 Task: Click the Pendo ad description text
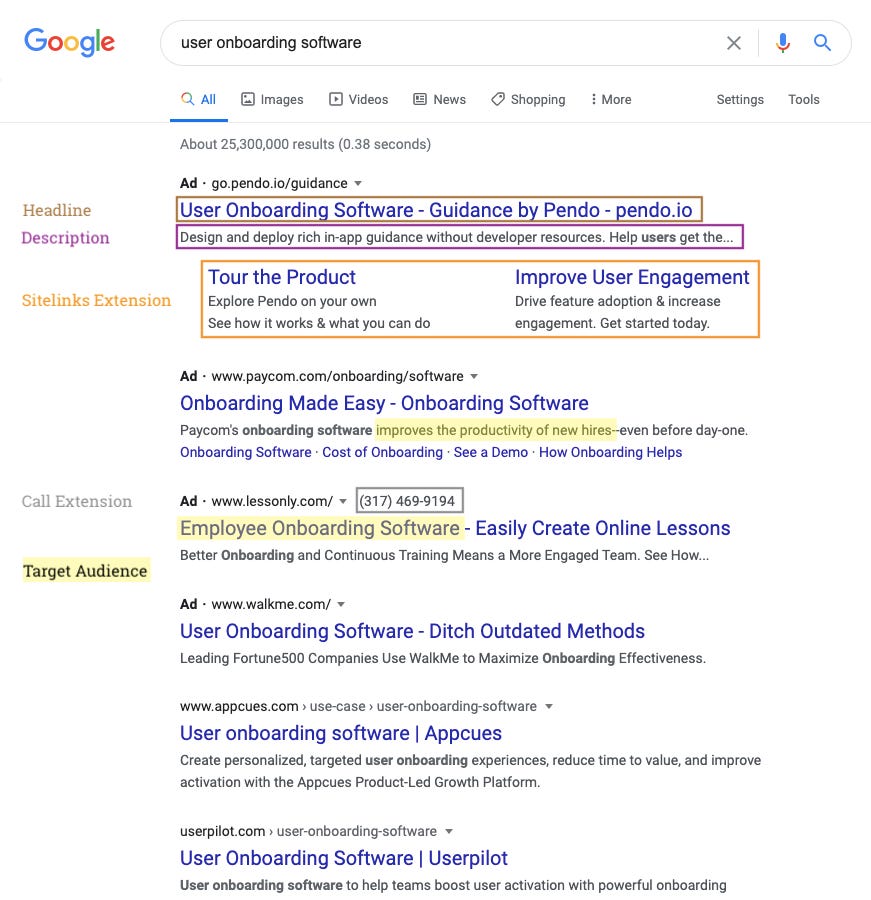coord(457,237)
